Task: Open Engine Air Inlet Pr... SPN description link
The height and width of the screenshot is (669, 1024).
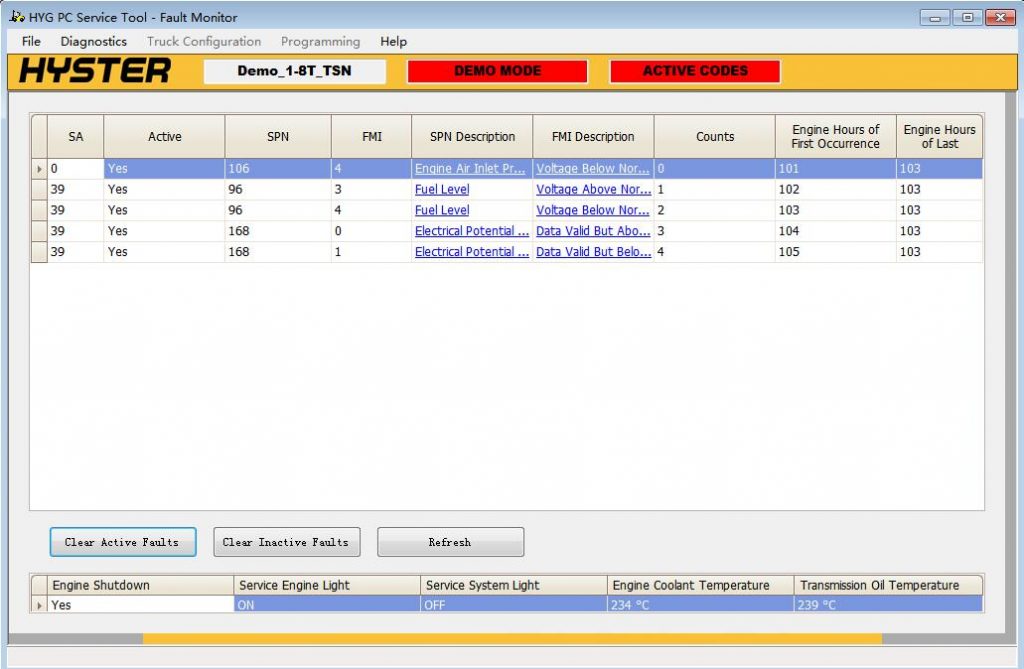Action: point(470,169)
